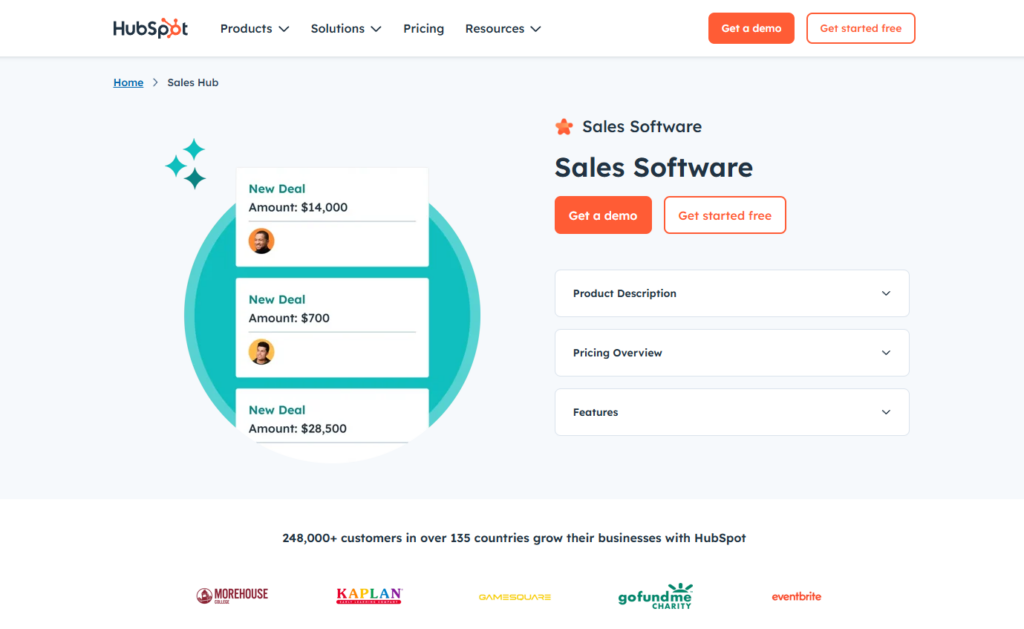Click the Home breadcrumb link
This screenshot has width=1024, height=629.
[128, 83]
